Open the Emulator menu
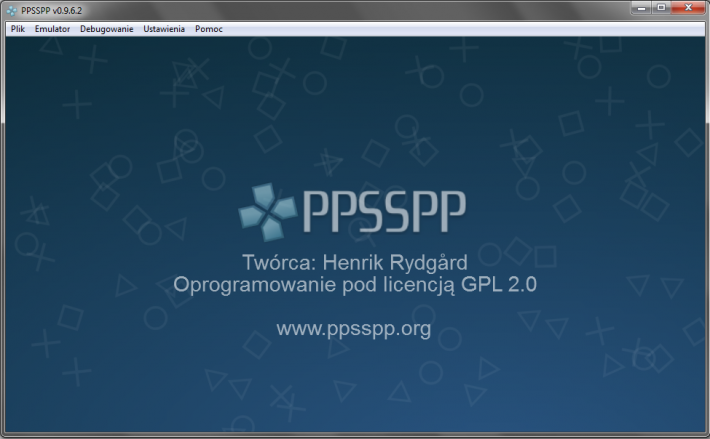 52,29
